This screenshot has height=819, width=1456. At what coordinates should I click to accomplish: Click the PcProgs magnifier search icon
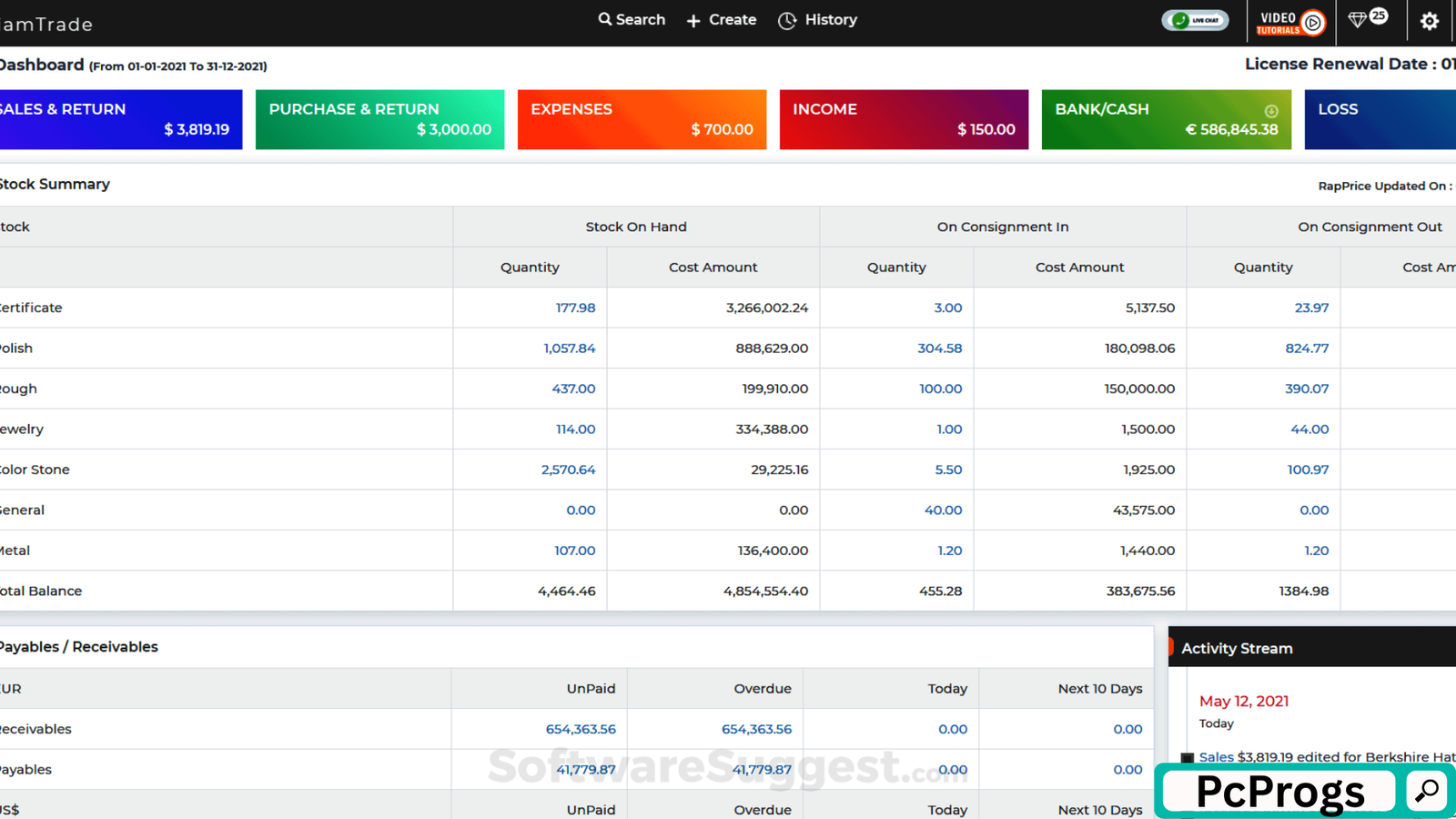[1427, 790]
